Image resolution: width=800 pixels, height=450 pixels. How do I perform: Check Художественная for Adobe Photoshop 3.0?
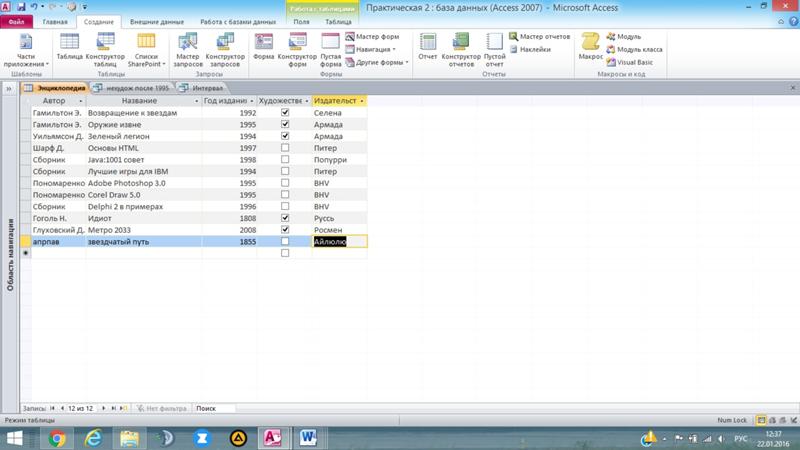285,183
